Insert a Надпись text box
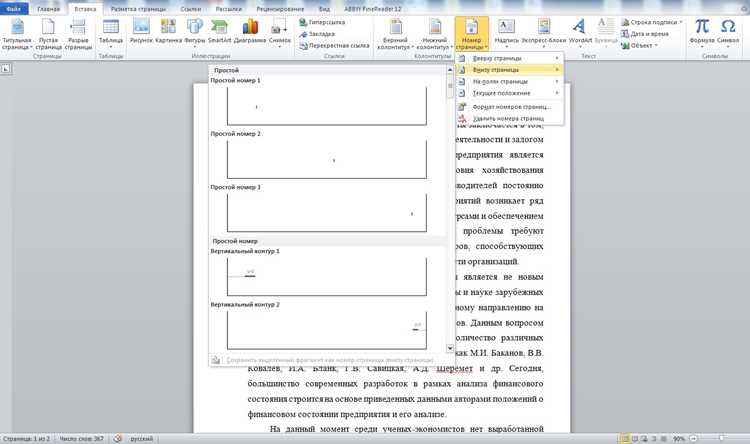This screenshot has height=444, width=750. [507, 33]
